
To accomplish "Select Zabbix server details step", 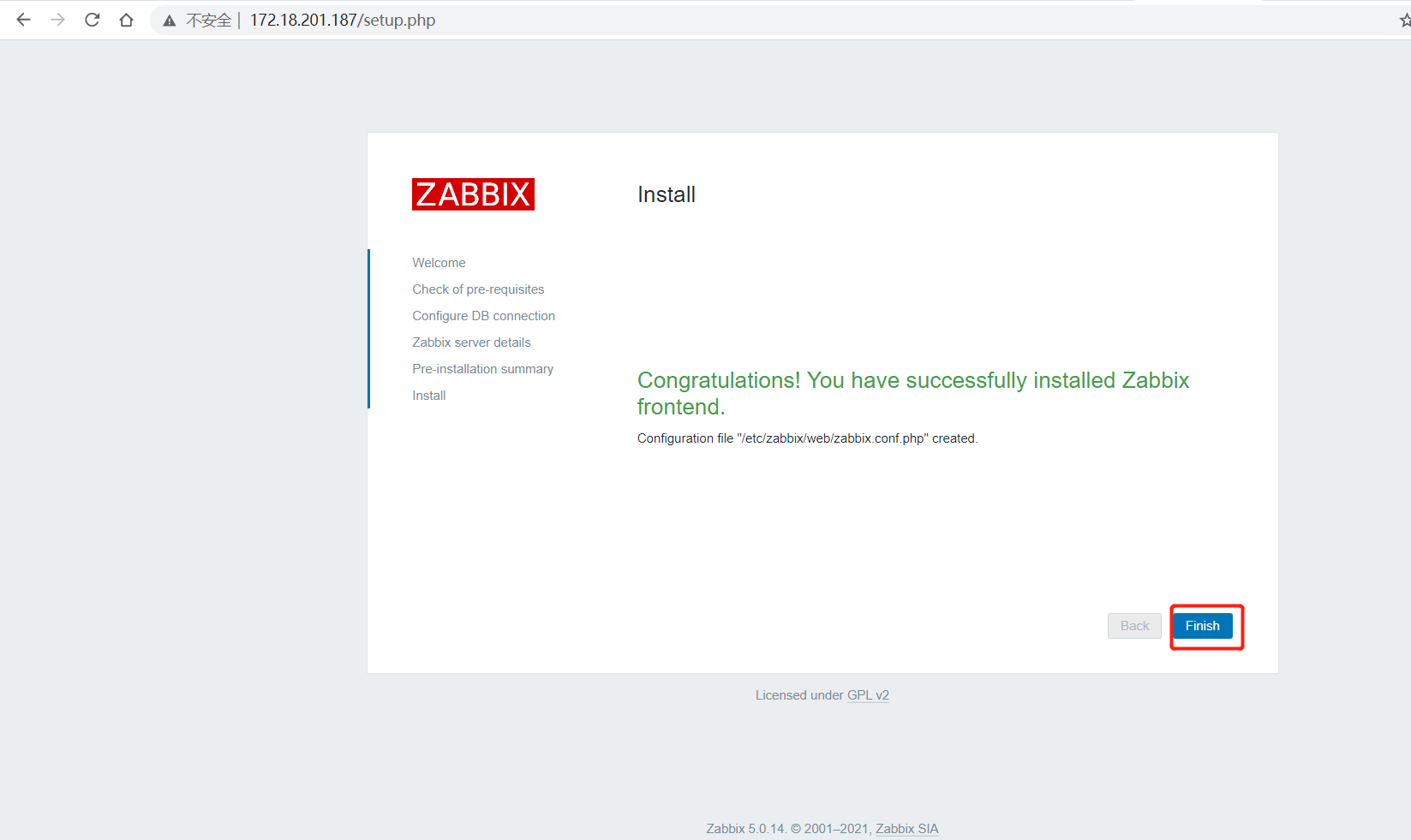I will pos(471,343).
